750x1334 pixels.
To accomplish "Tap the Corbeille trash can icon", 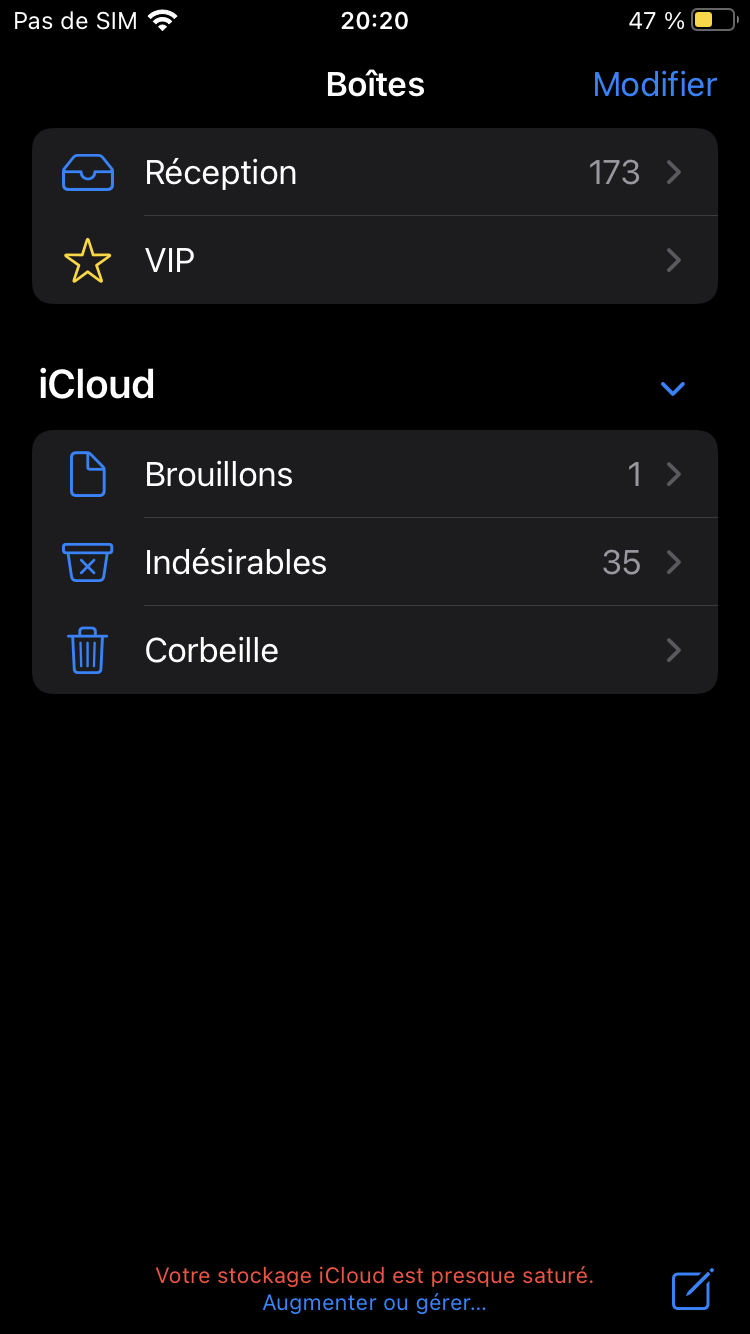I will coord(88,650).
